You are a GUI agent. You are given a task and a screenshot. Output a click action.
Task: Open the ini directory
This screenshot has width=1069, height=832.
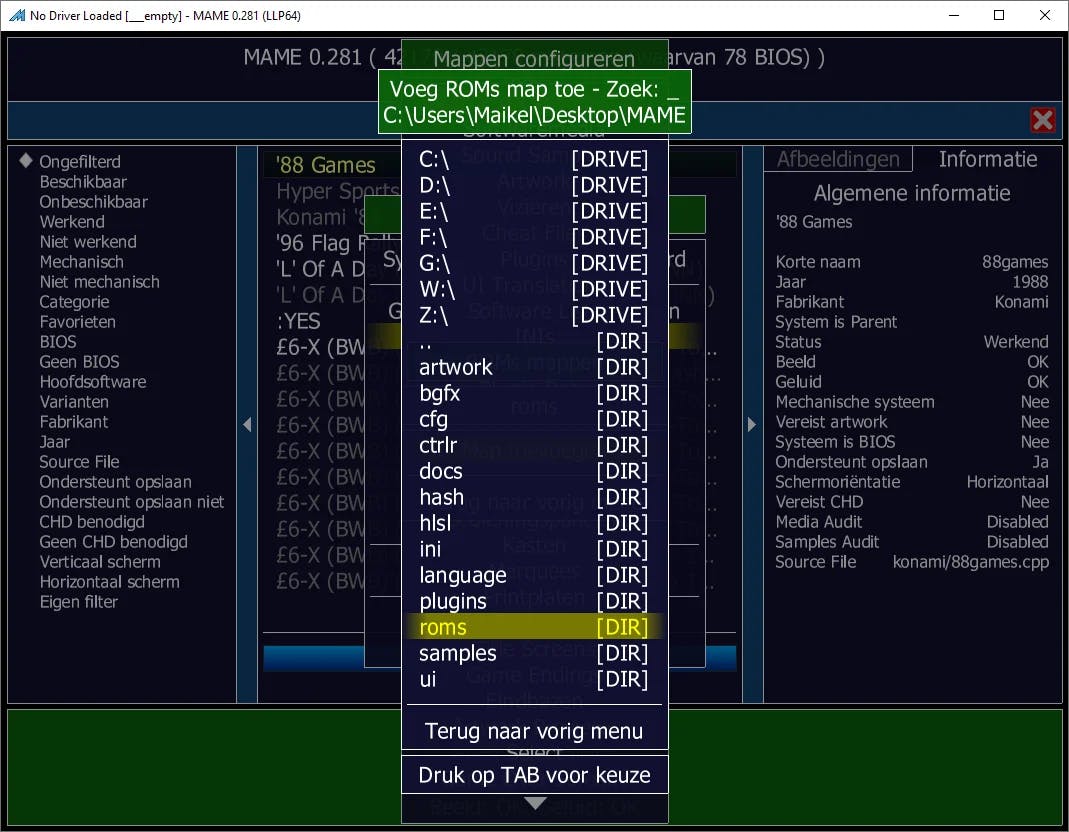[534, 548]
